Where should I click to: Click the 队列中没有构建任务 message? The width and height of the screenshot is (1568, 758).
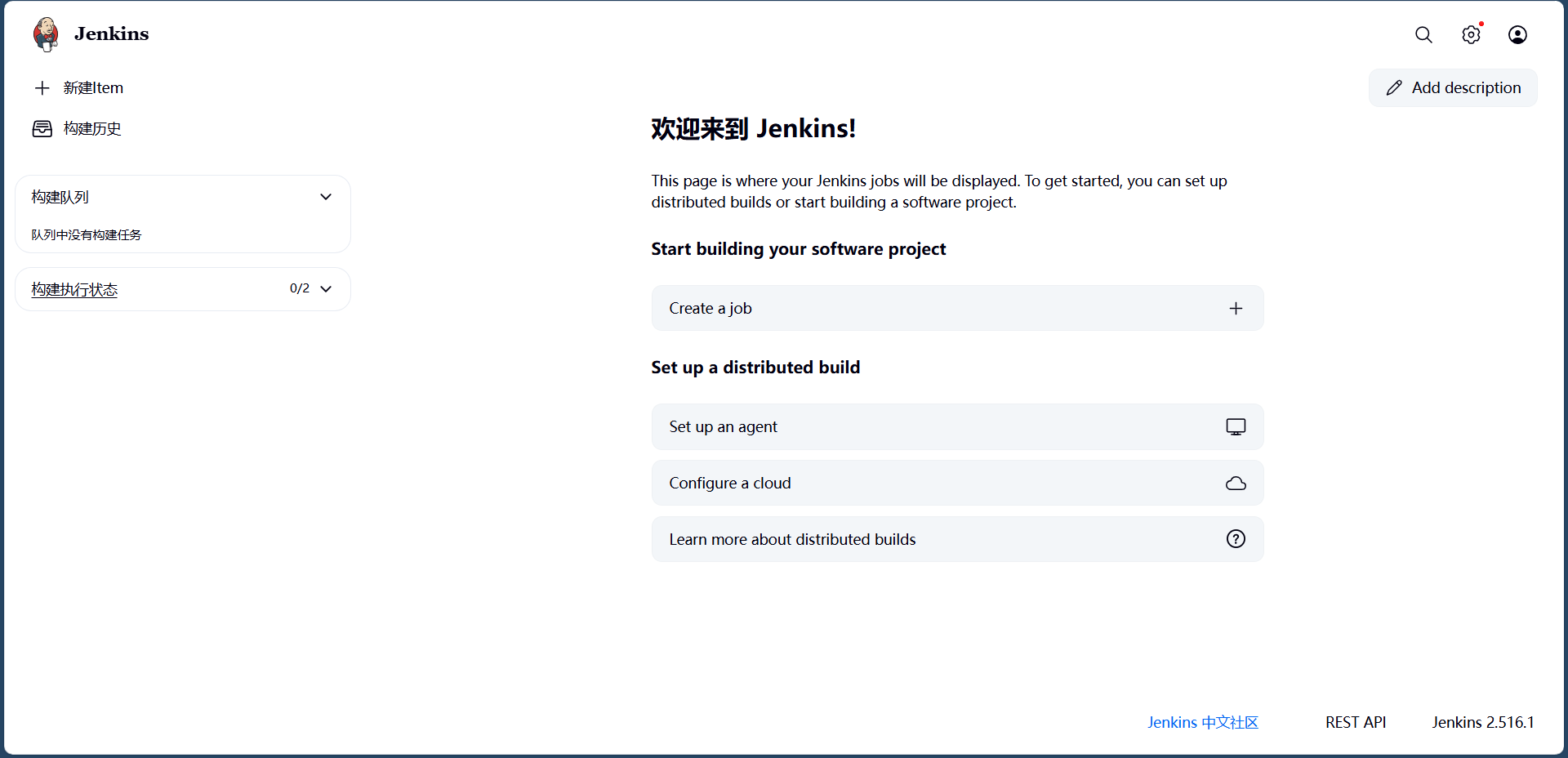[x=87, y=234]
